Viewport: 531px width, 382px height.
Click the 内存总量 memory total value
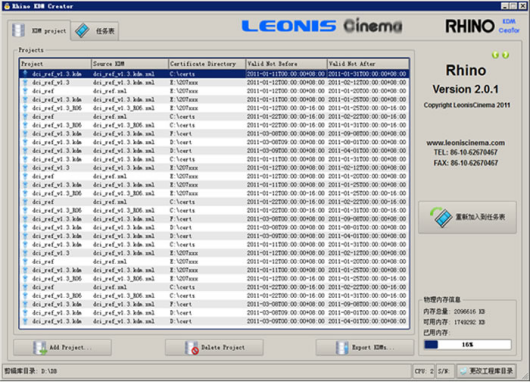click(469, 312)
